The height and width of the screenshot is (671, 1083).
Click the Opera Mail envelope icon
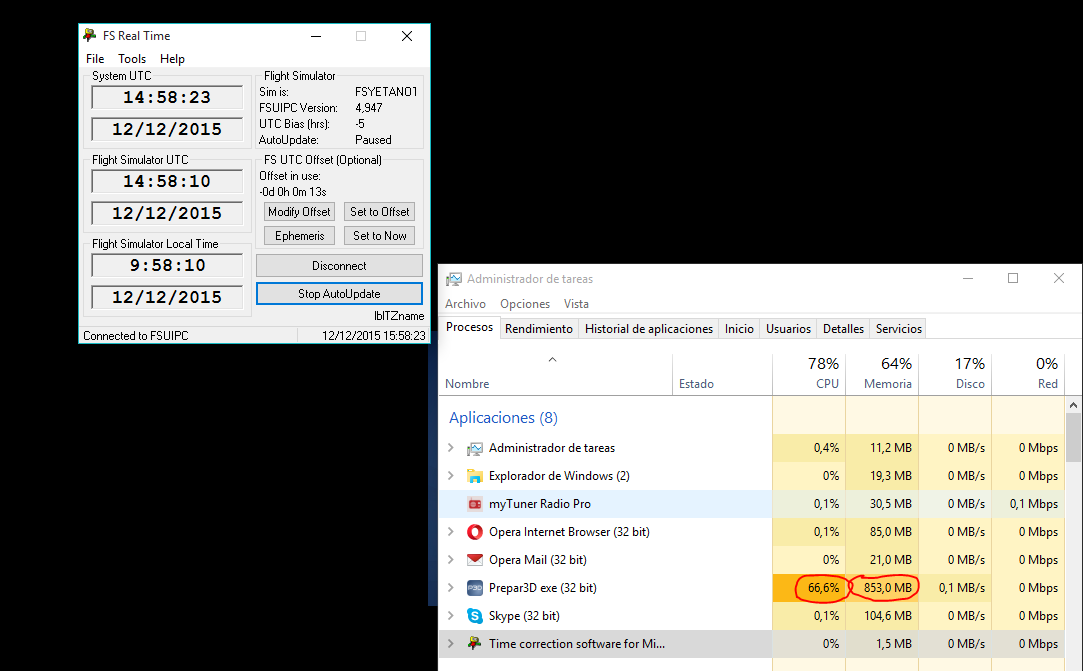point(475,560)
